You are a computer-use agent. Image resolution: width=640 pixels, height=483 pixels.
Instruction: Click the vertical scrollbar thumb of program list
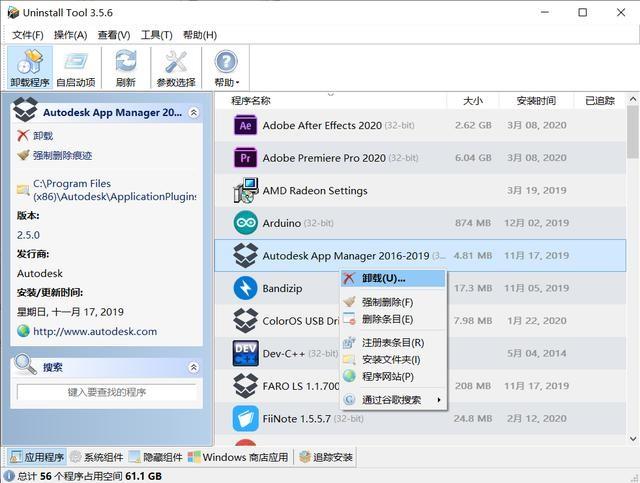click(x=633, y=131)
